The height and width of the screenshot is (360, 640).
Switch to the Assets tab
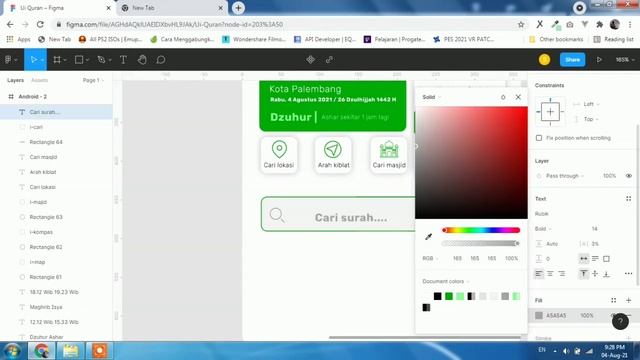40,80
